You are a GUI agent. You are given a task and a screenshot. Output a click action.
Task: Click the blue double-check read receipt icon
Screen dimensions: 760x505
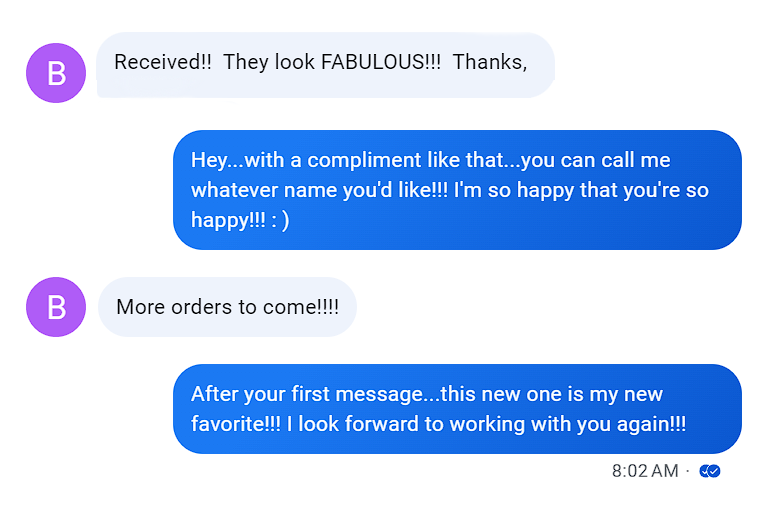point(710,471)
